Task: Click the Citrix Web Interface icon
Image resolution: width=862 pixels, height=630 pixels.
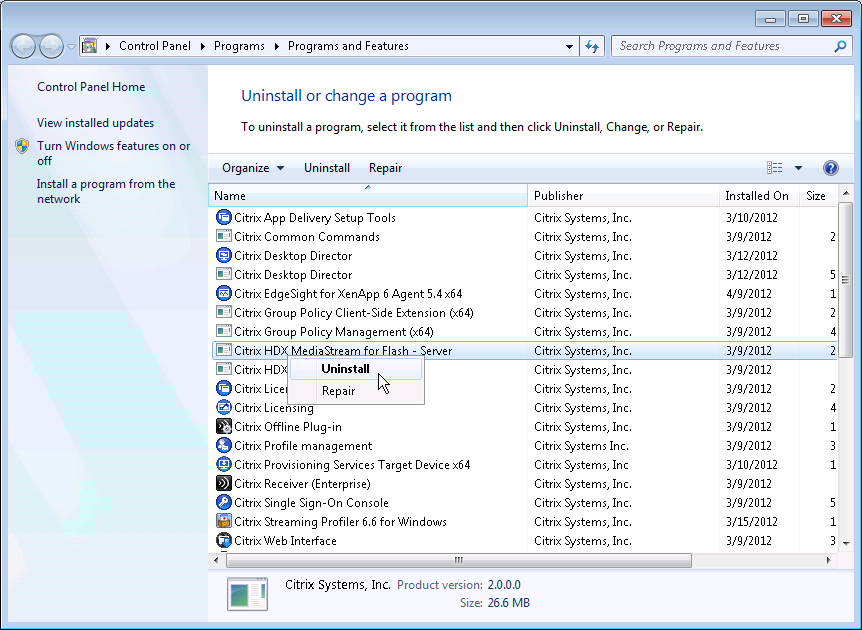Action: tap(224, 540)
